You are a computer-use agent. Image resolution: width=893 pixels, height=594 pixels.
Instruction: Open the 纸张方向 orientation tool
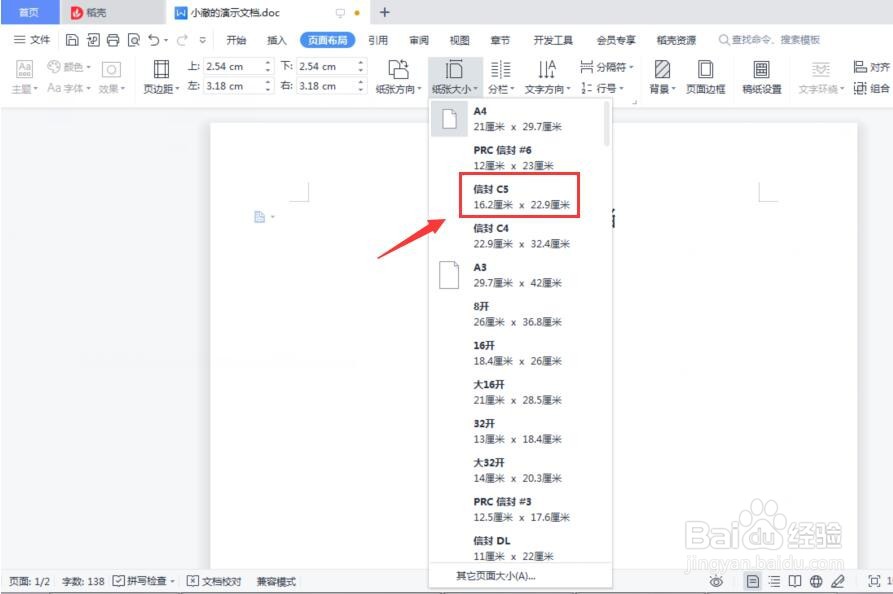pyautogui.click(x=399, y=77)
